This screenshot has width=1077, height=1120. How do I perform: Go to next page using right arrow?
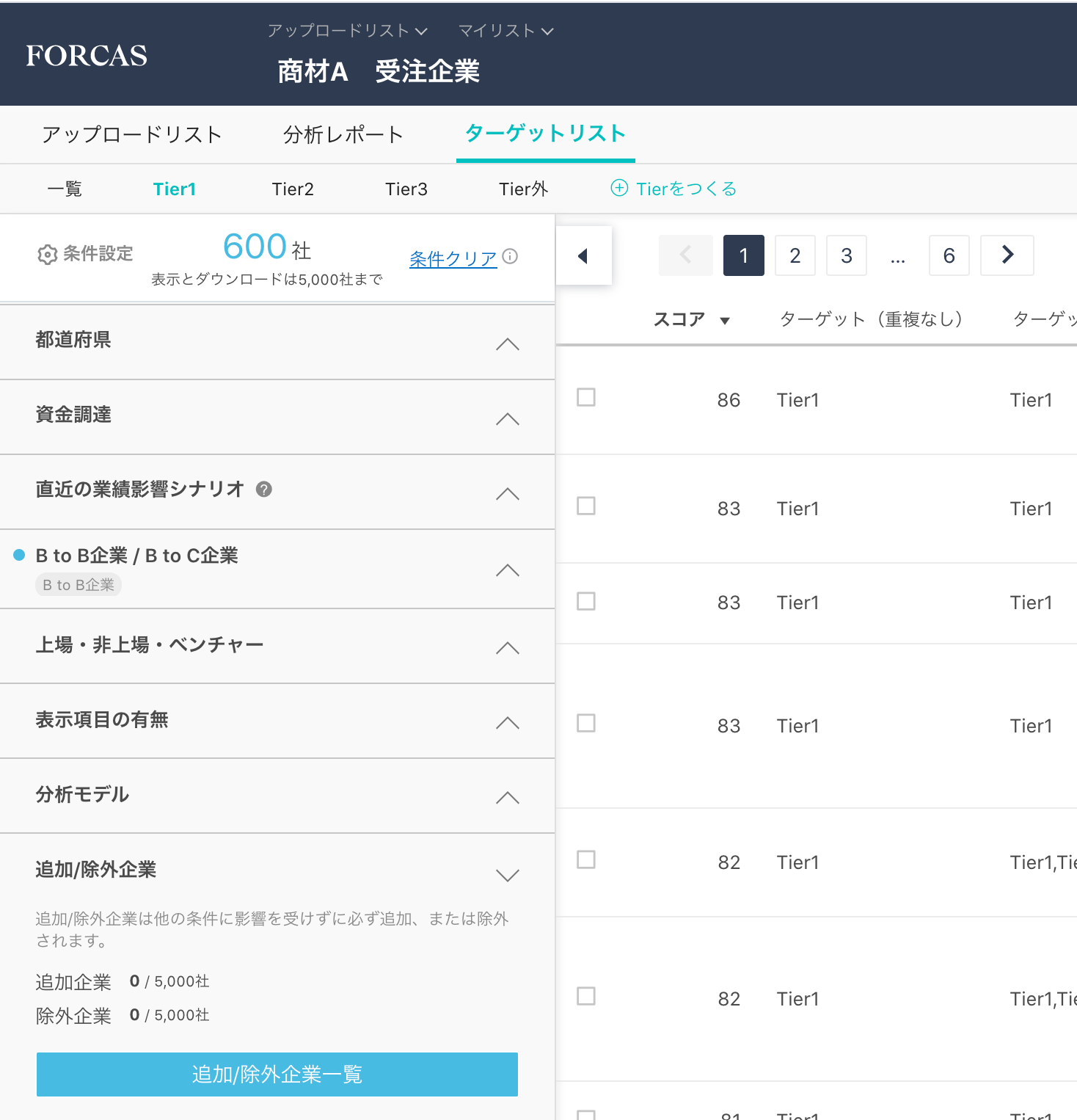[1007, 255]
